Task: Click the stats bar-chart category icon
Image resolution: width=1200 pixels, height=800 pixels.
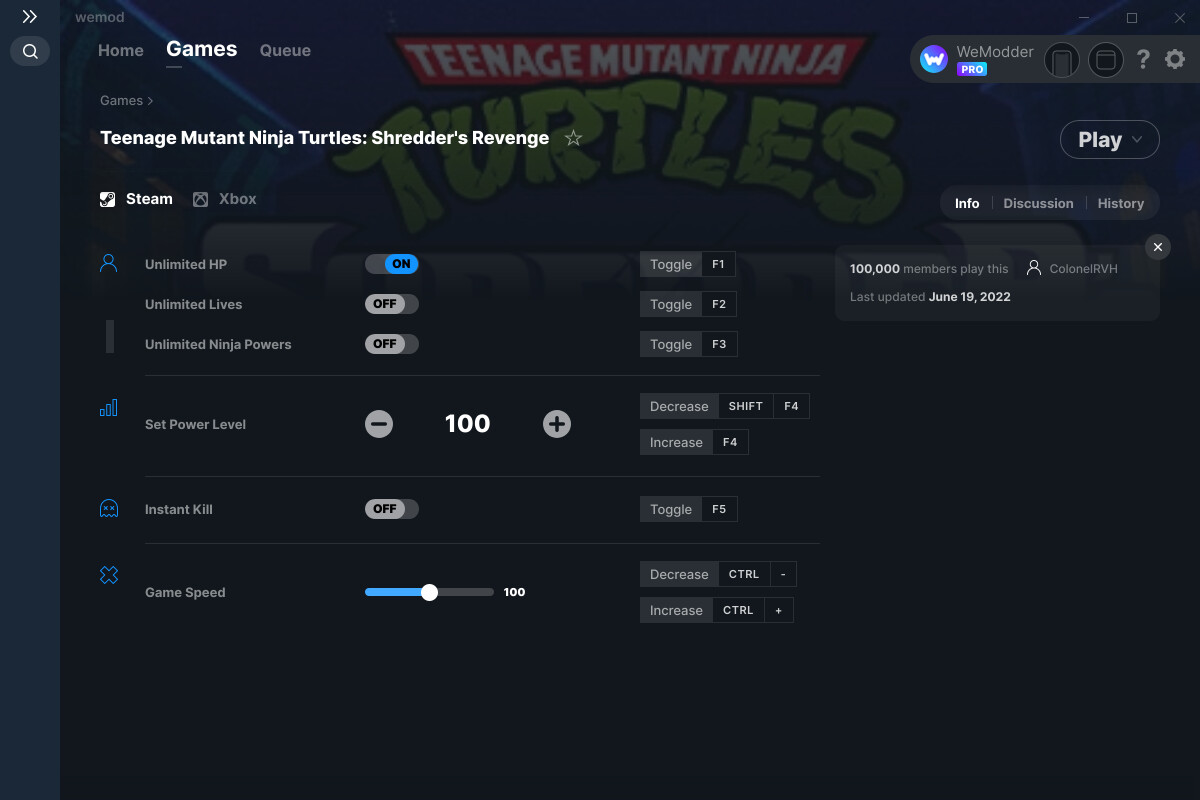Action: (x=109, y=408)
